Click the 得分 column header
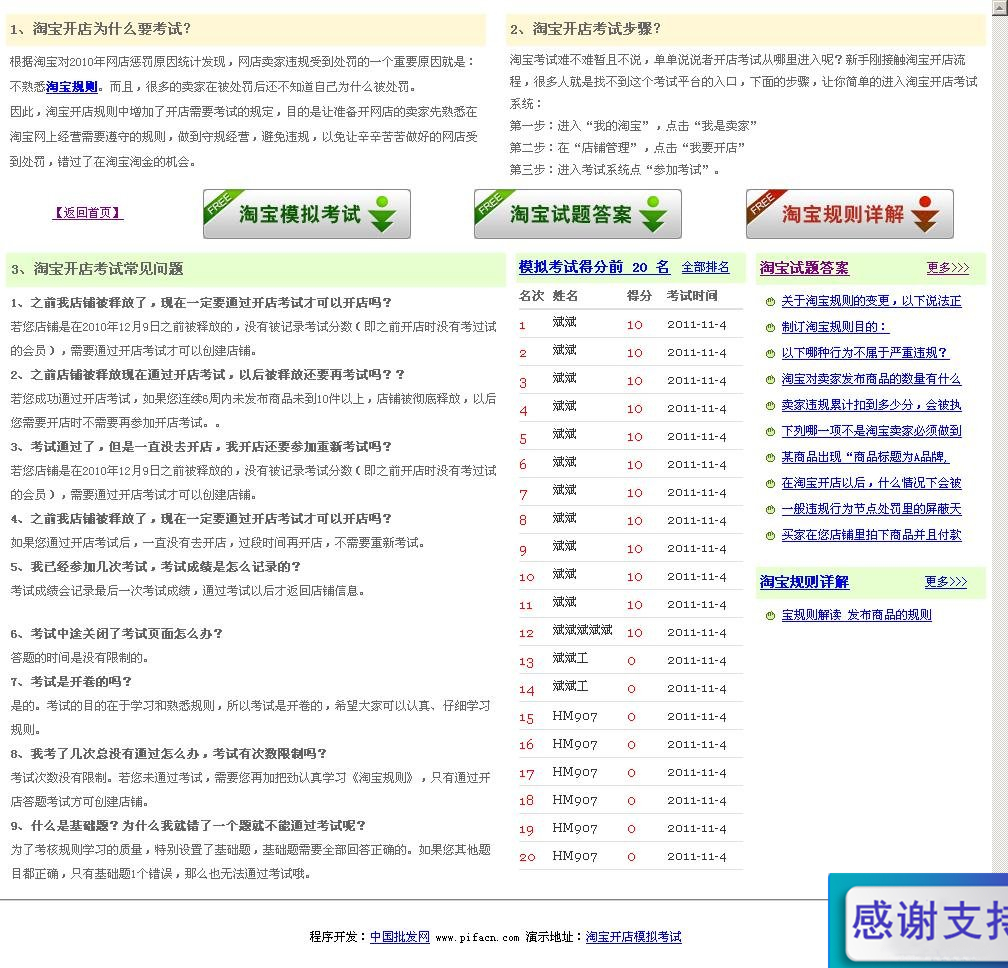This screenshot has width=1008, height=968. 639,296
